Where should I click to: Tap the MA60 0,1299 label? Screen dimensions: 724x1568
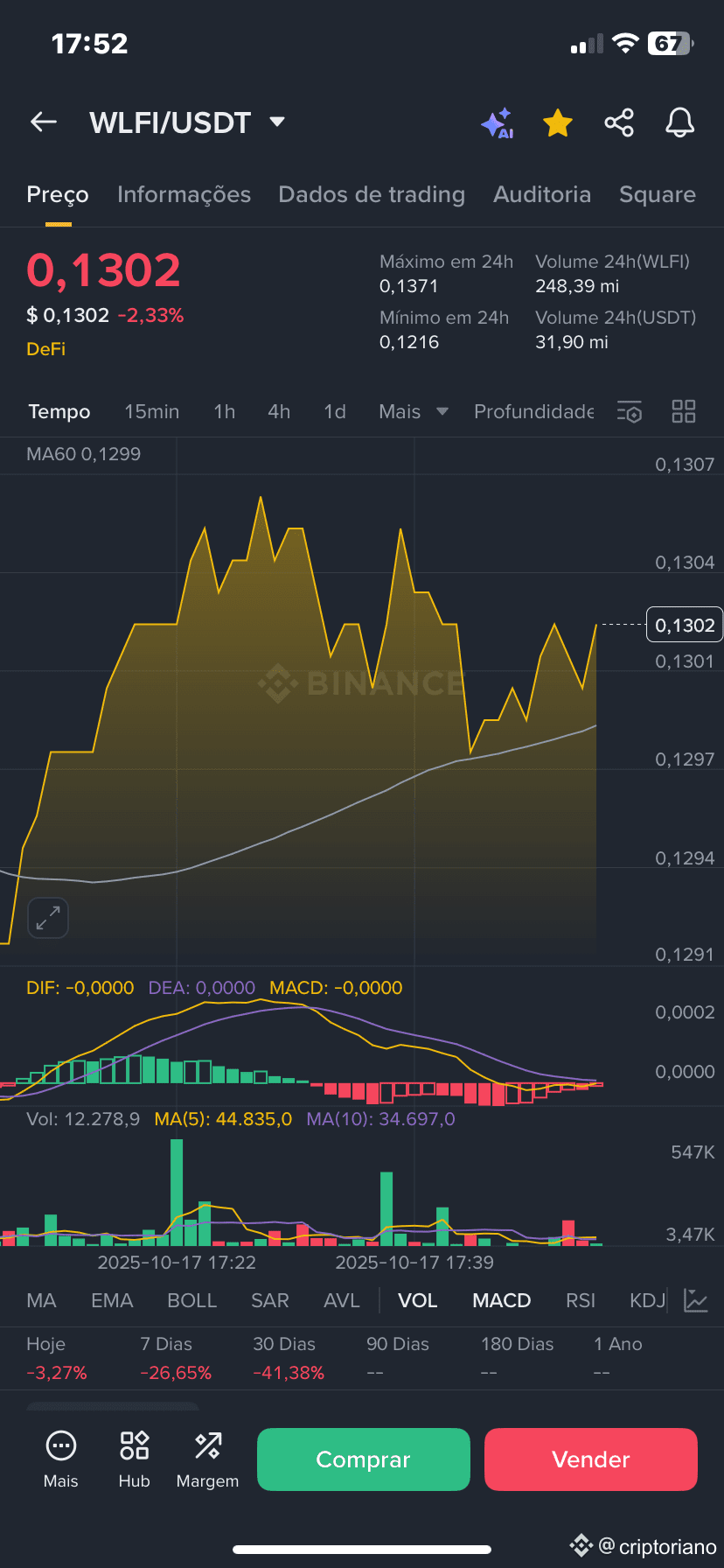click(x=84, y=454)
